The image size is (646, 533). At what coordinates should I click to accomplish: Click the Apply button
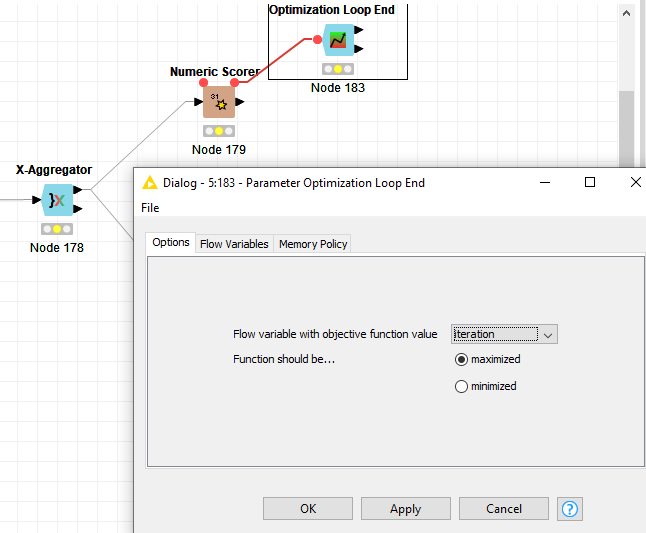coord(405,509)
